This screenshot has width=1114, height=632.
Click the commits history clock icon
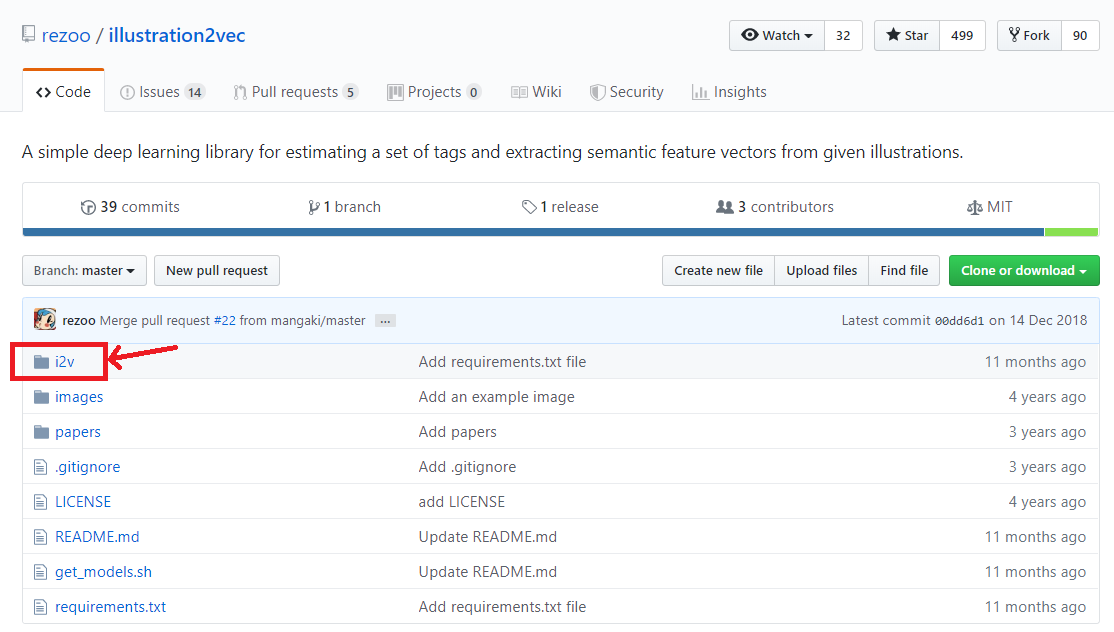click(x=88, y=207)
